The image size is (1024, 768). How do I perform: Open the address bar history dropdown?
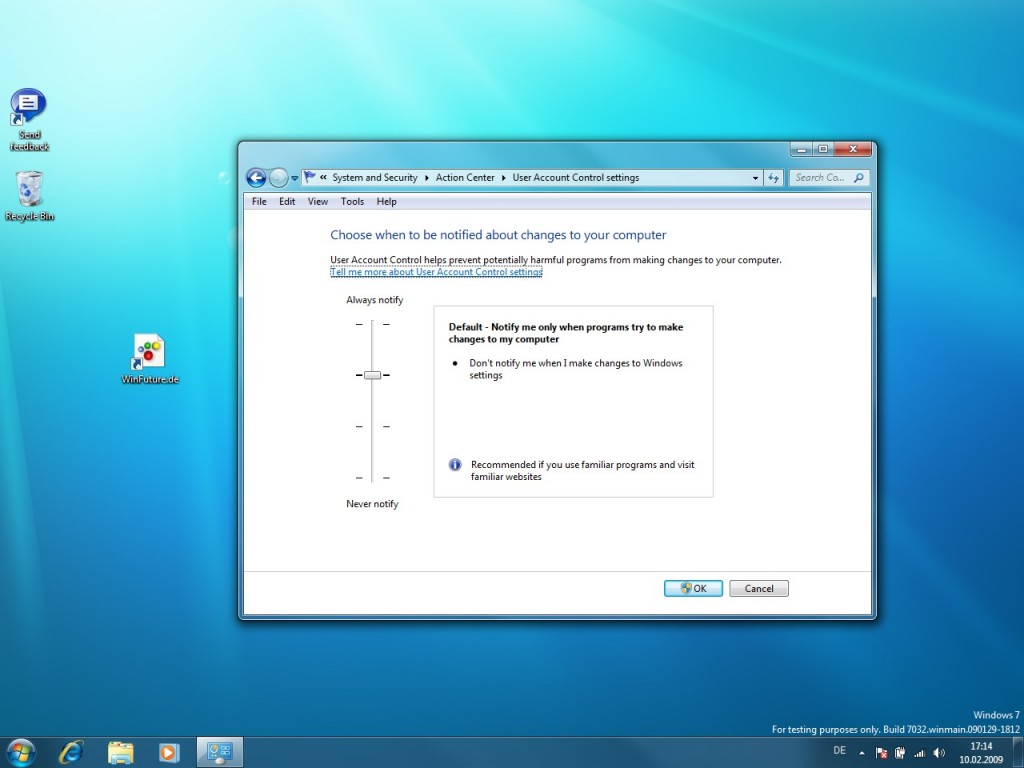point(756,178)
